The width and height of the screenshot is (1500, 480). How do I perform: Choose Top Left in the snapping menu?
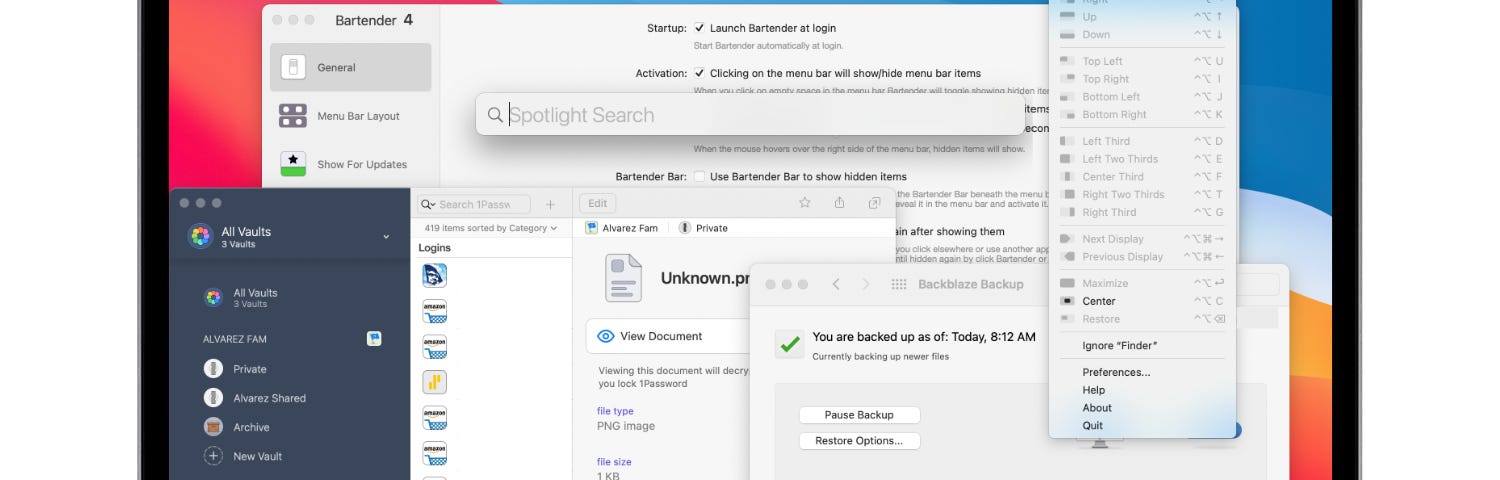click(1142, 61)
